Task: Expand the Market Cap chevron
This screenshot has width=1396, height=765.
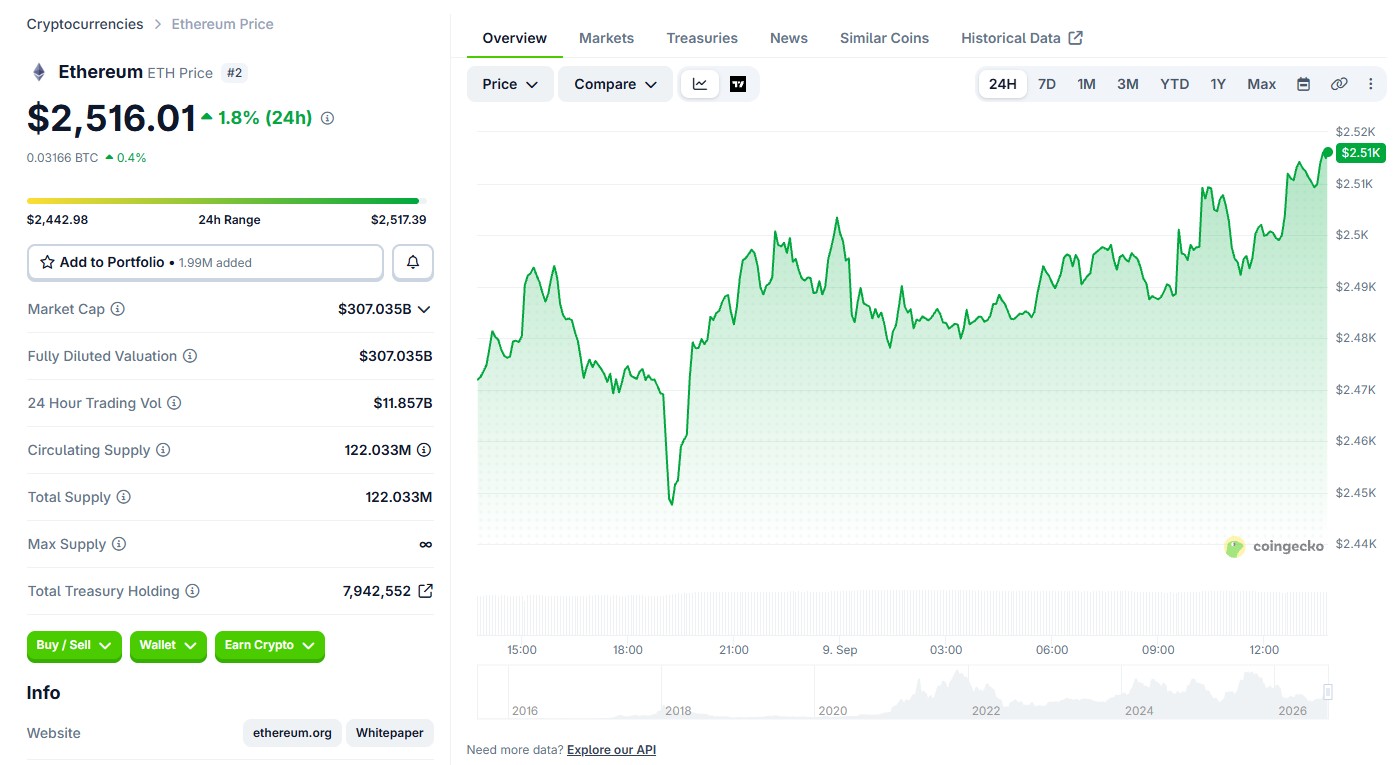Action: [424, 309]
